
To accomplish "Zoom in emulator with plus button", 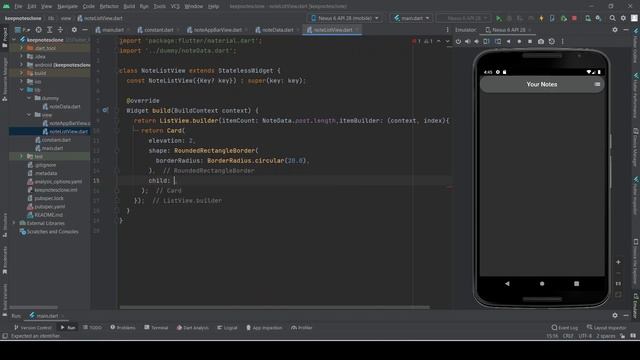I will pyautogui.click(x=618, y=262).
